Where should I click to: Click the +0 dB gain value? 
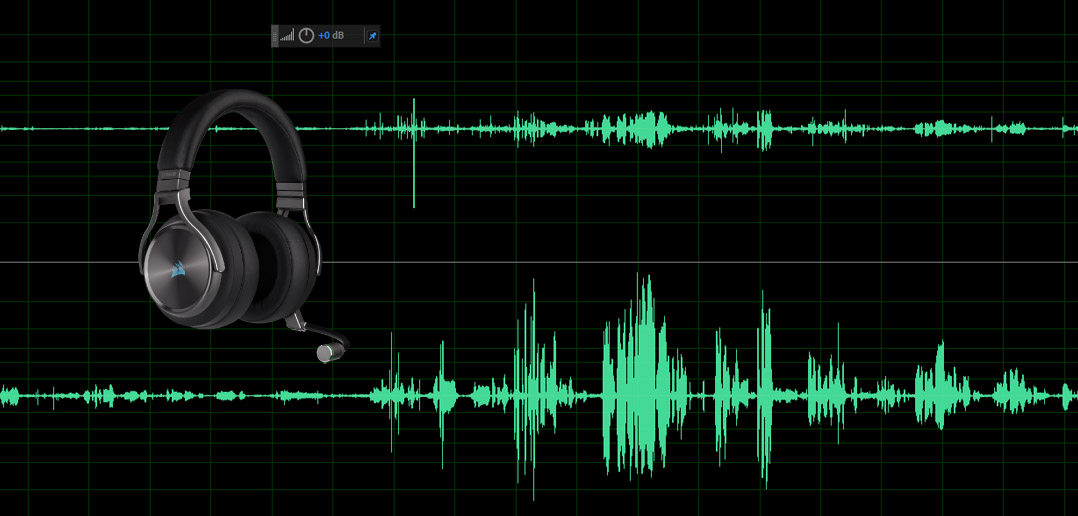(331, 36)
